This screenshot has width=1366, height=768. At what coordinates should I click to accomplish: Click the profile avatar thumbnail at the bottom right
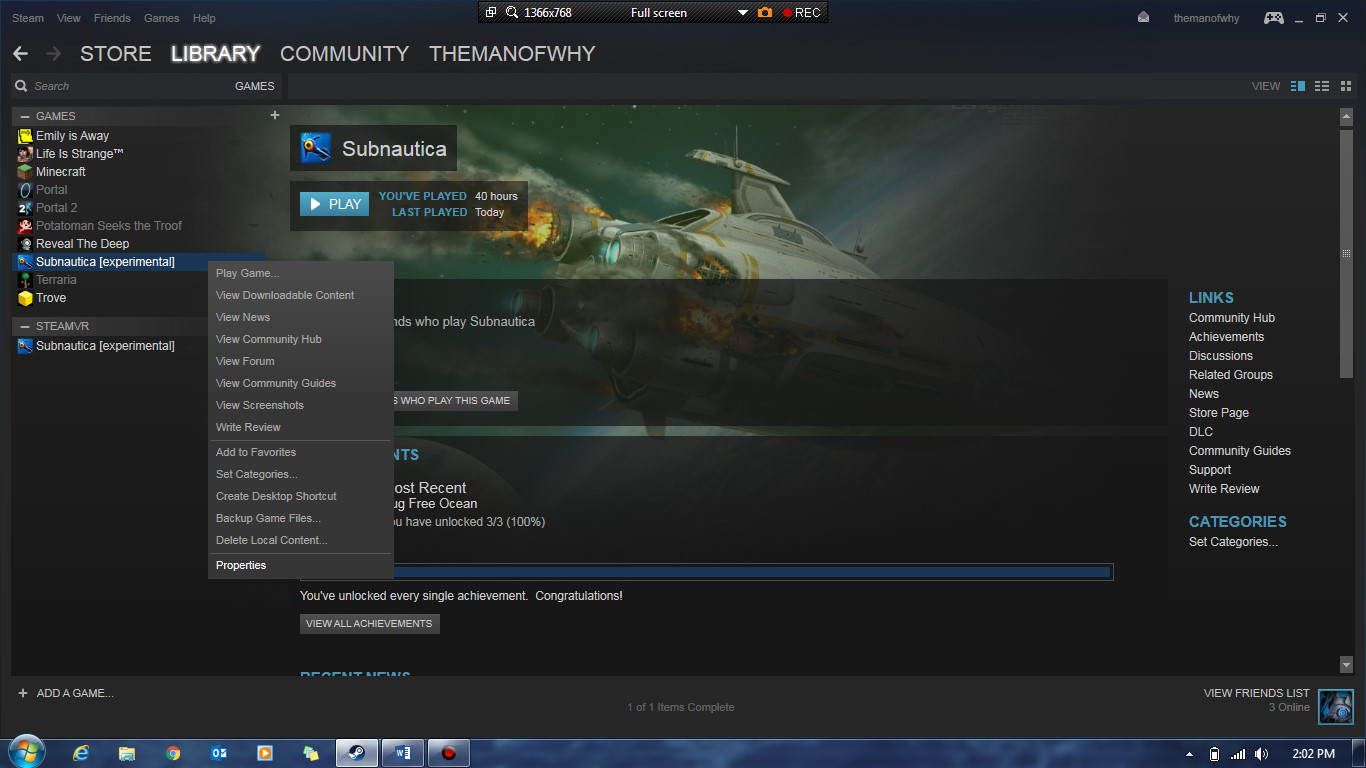[x=1336, y=706]
